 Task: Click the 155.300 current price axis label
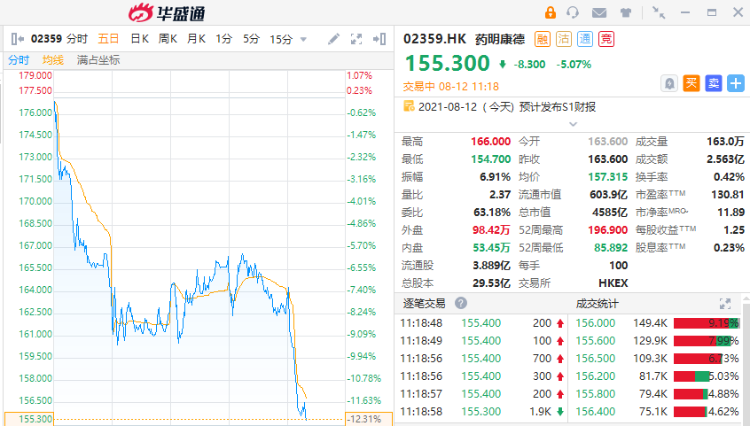click(29, 419)
